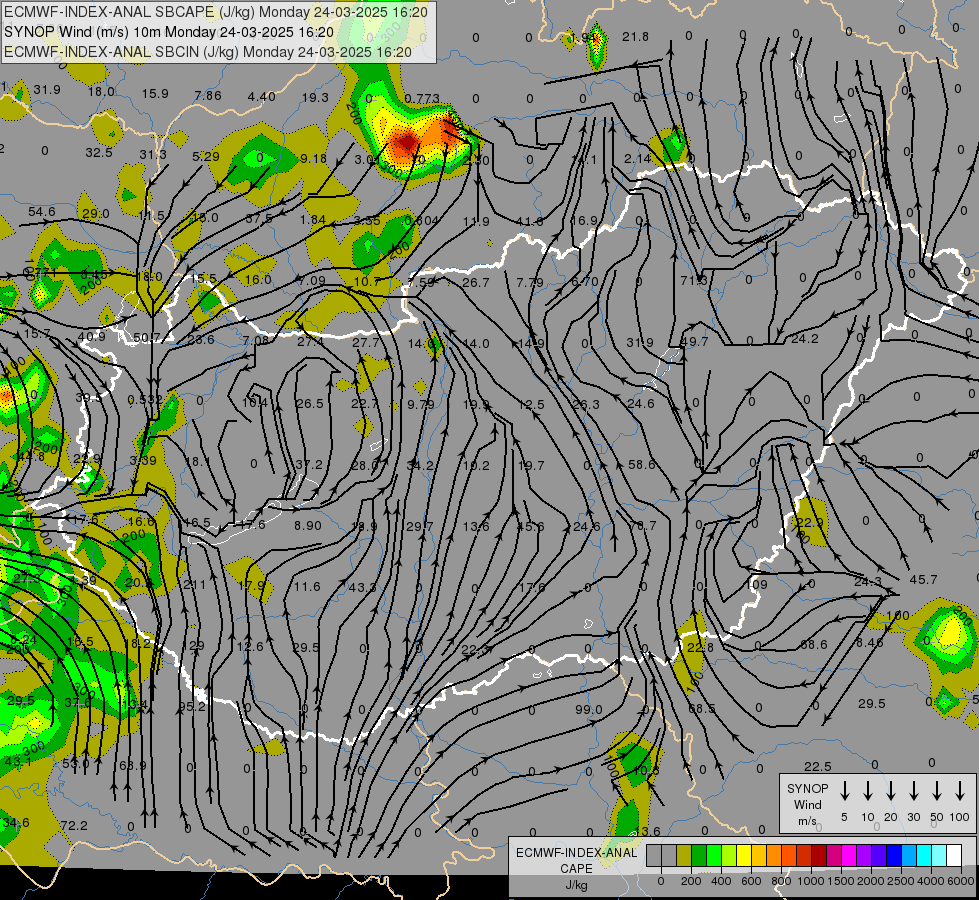
Task: Click the 'SYNOP Wind m/s' legend title
Action: click(807, 804)
